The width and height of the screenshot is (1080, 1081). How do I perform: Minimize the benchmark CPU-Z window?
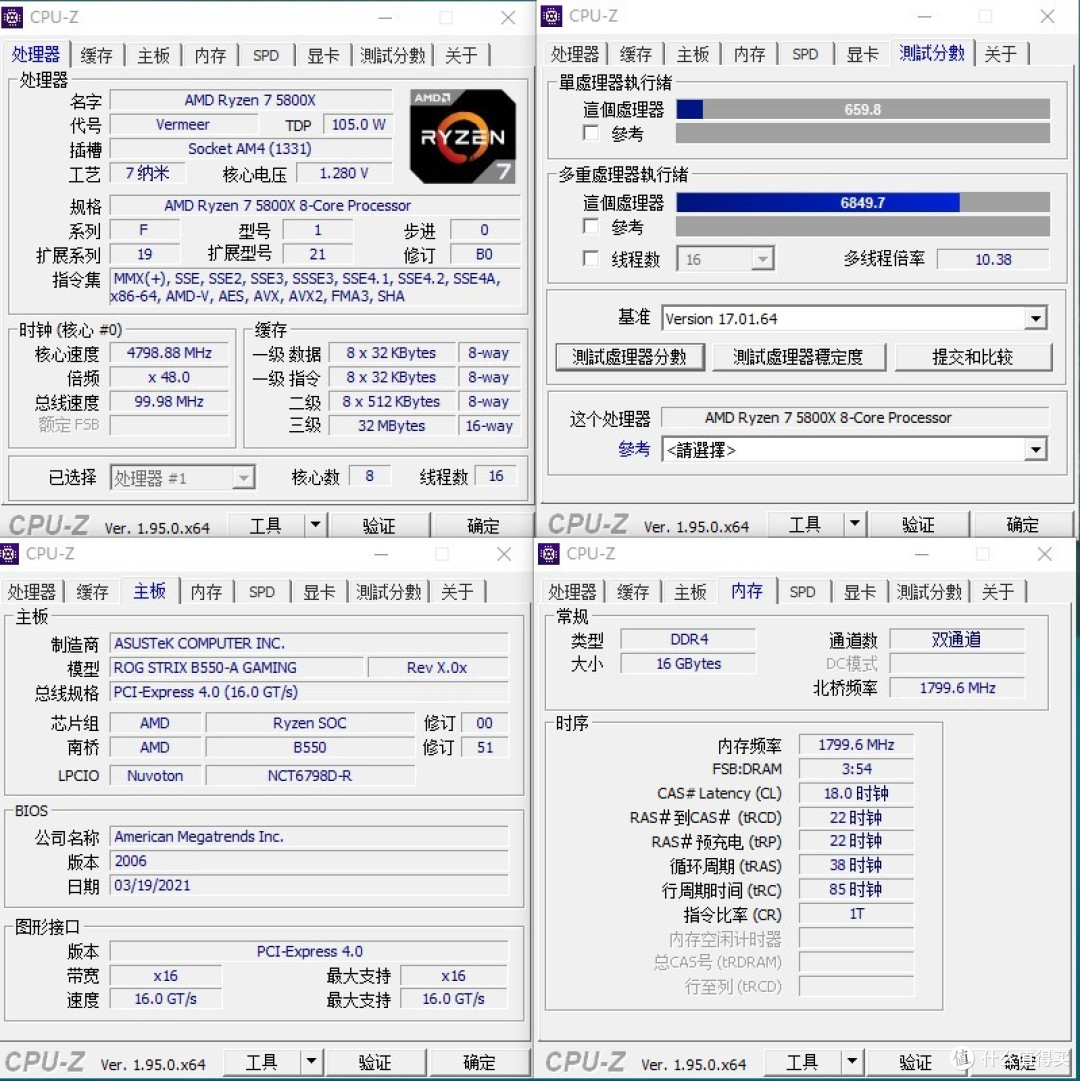pos(924,17)
